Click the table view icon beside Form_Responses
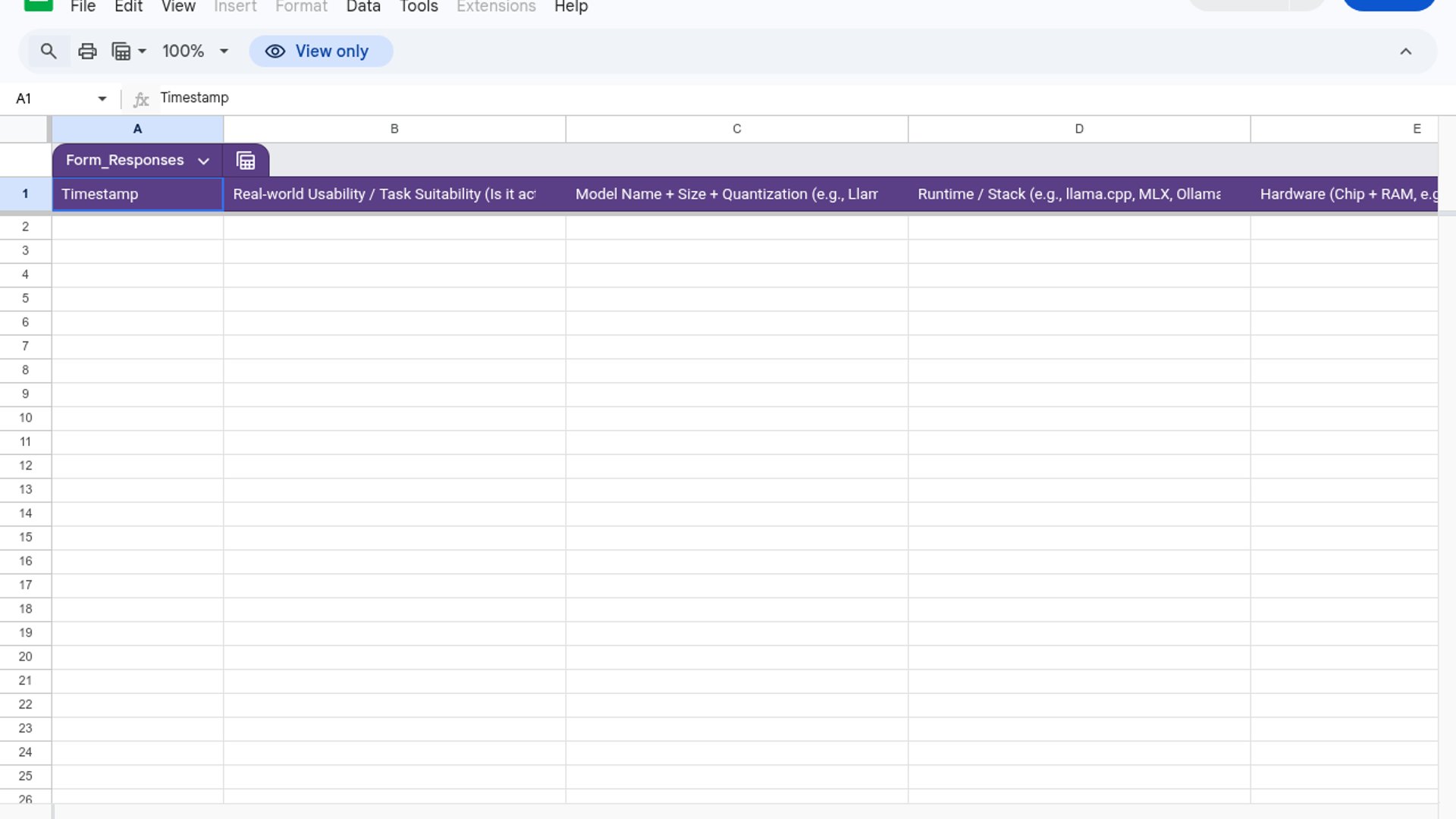 [x=246, y=161]
